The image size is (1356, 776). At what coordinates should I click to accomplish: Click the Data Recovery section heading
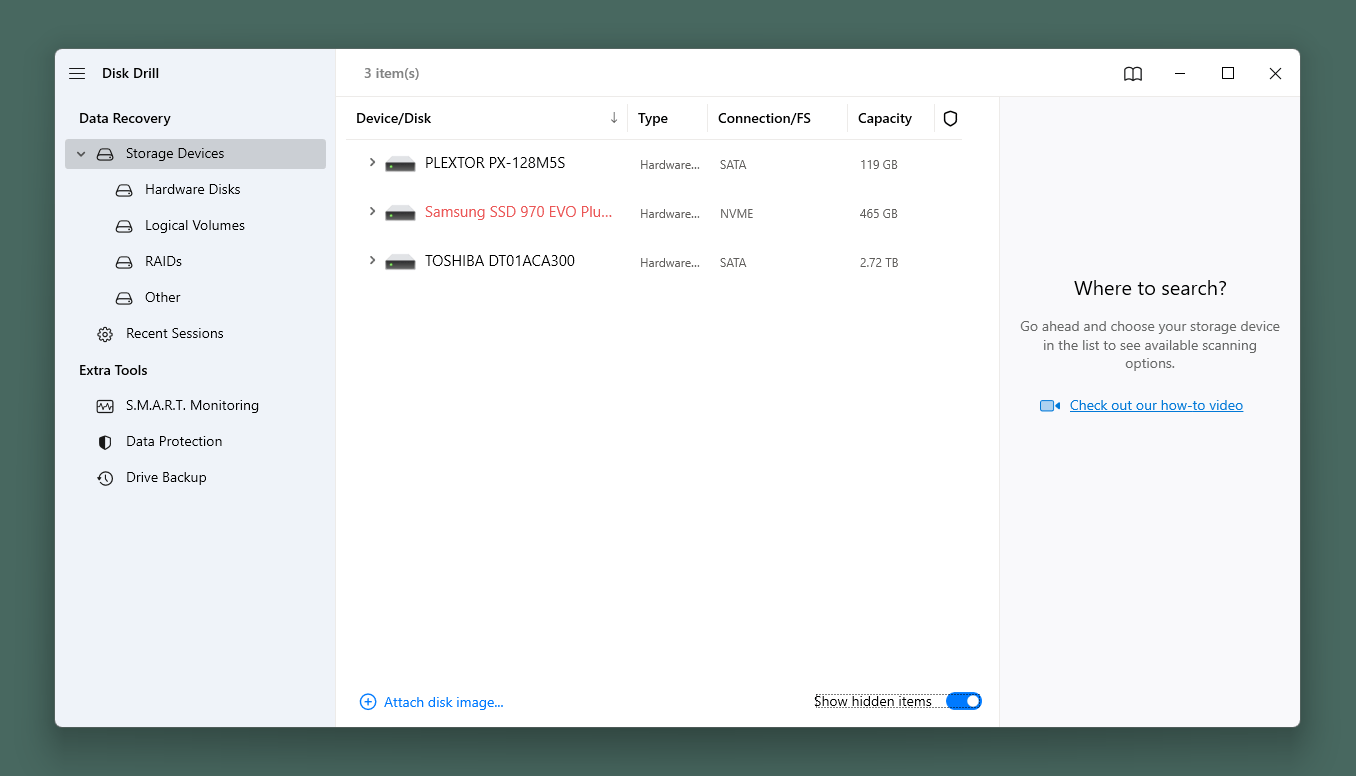pyautogui.click(x=125, y=118)
